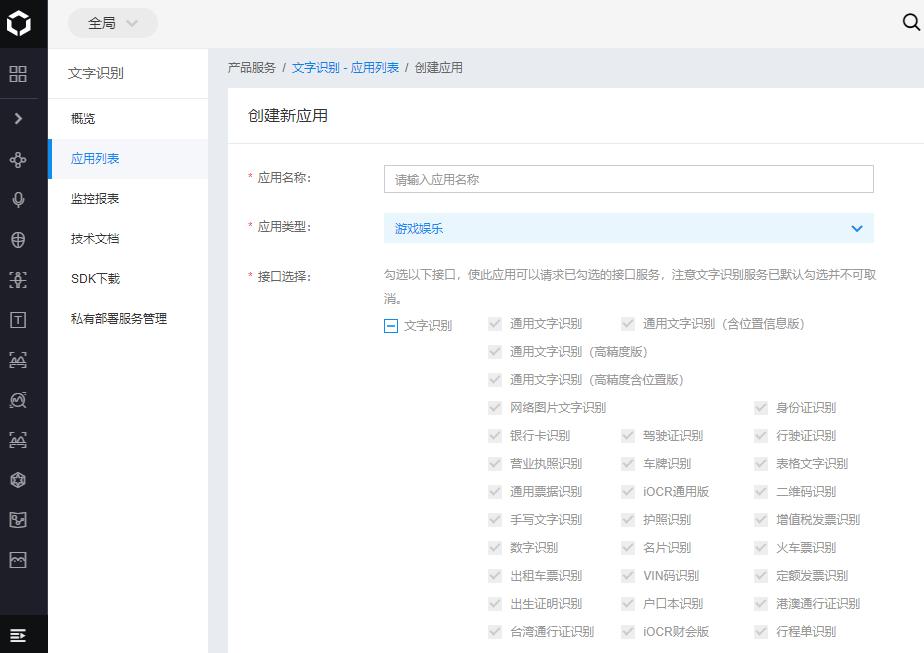The width and height of the screenshot is (924, 653).
Task: Toggle the 驾驶证识别 checkbox
Action: pyautogui.click(x=628, y=436)
